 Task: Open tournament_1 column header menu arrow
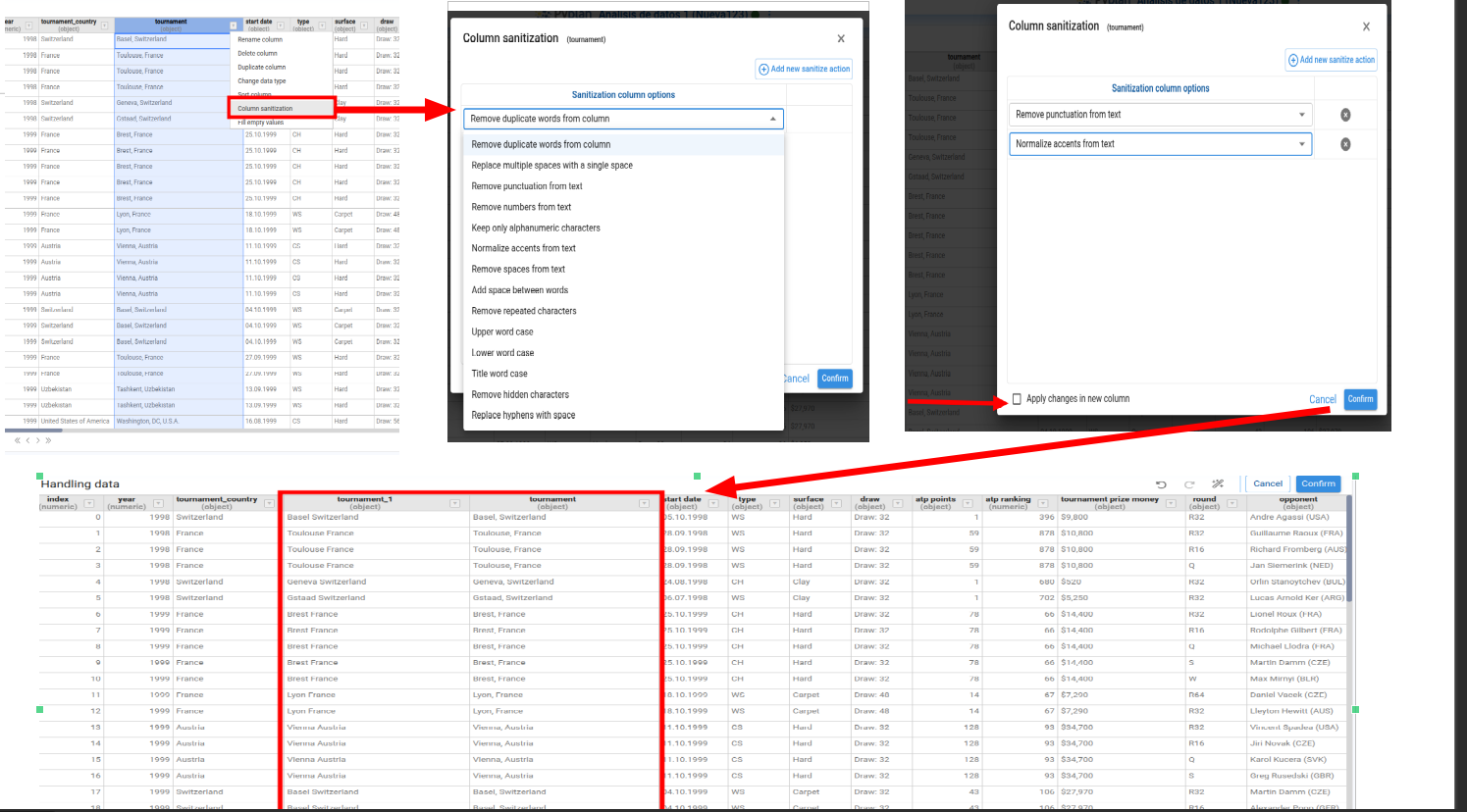tap(454, 504)
